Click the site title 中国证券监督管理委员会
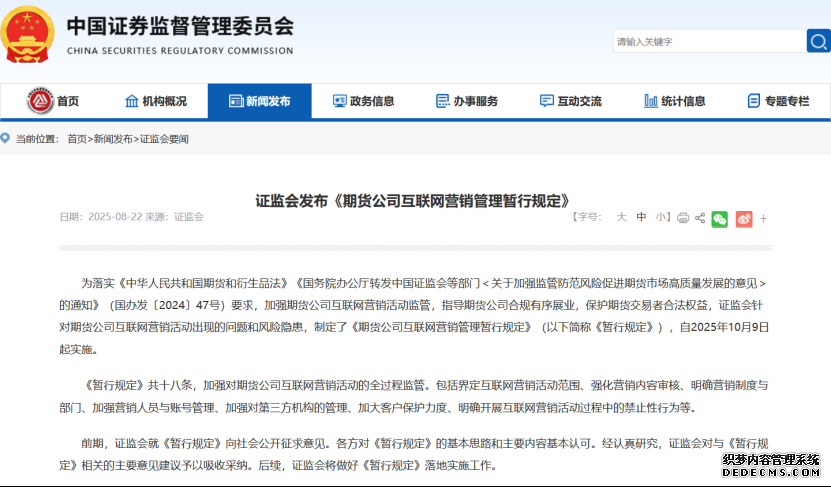The width and height of the screenshot is (831, 487). pyautogui.click(x=180, y=26)
